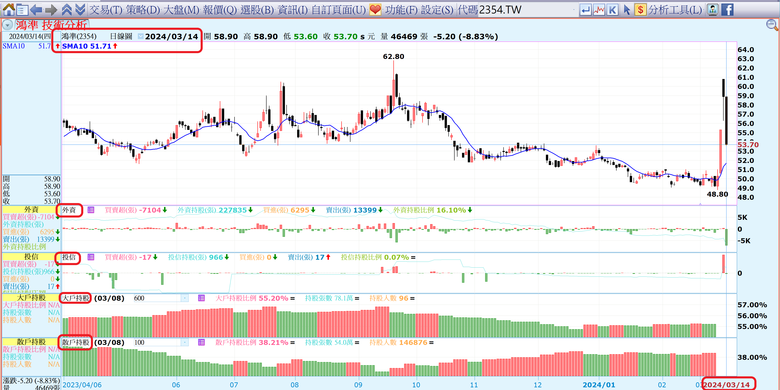The height and width of the screenshot is (390, 780).
Task: Click the double up chevron icon
Action: tap(67, 9)
